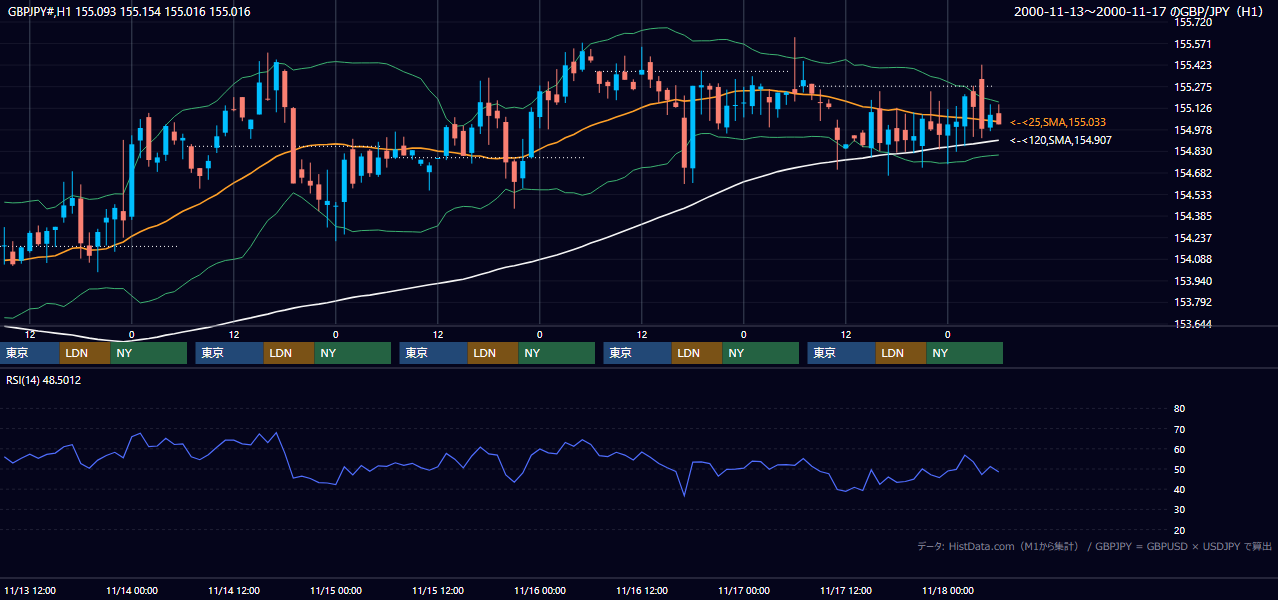1278x600 pixels.
Task: Click price axis label 155.126
Action: coord(1193,108)
